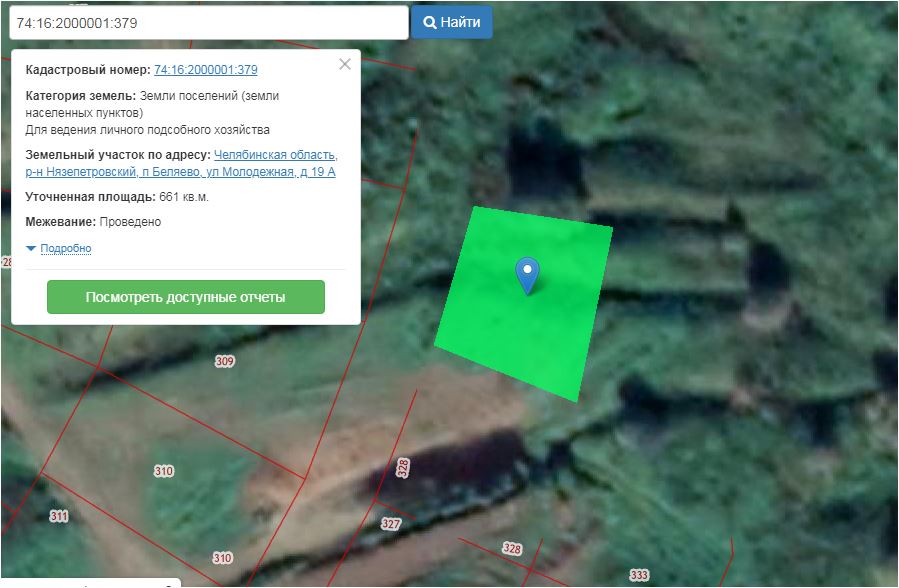This screenshot has height=588, width=899.
Task: Click the Найти search button
Action: 451,22
